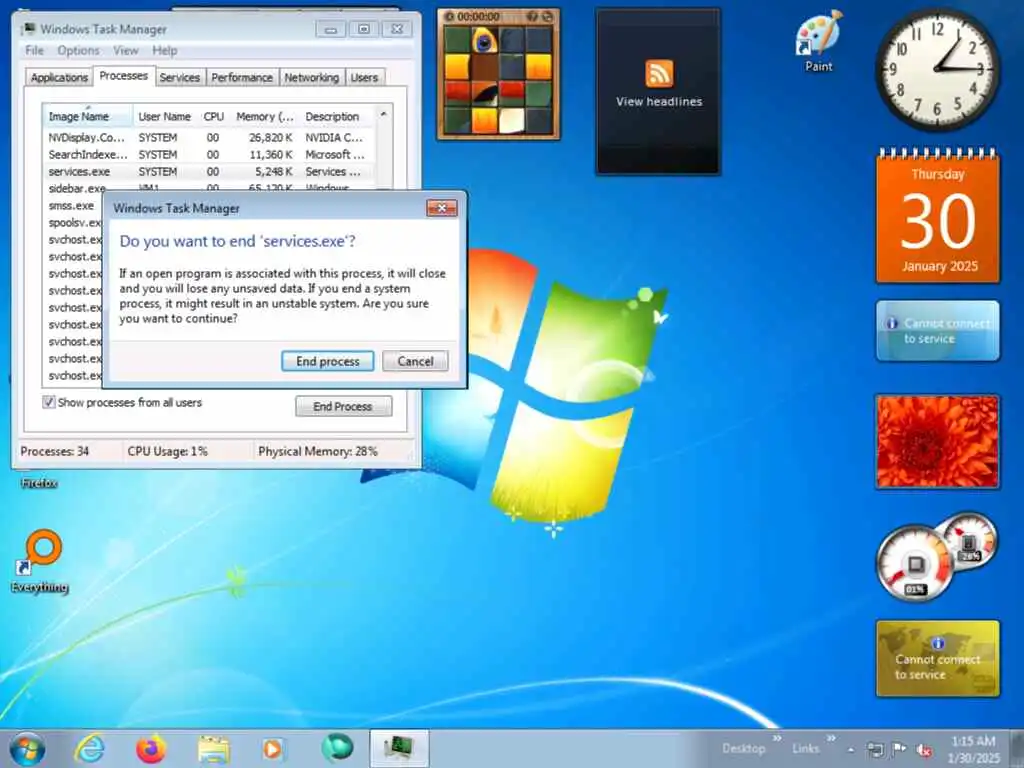Launch Internet Explorer from the taskbar
This screenshot has height=768, width=1024.
click(89, 748)
